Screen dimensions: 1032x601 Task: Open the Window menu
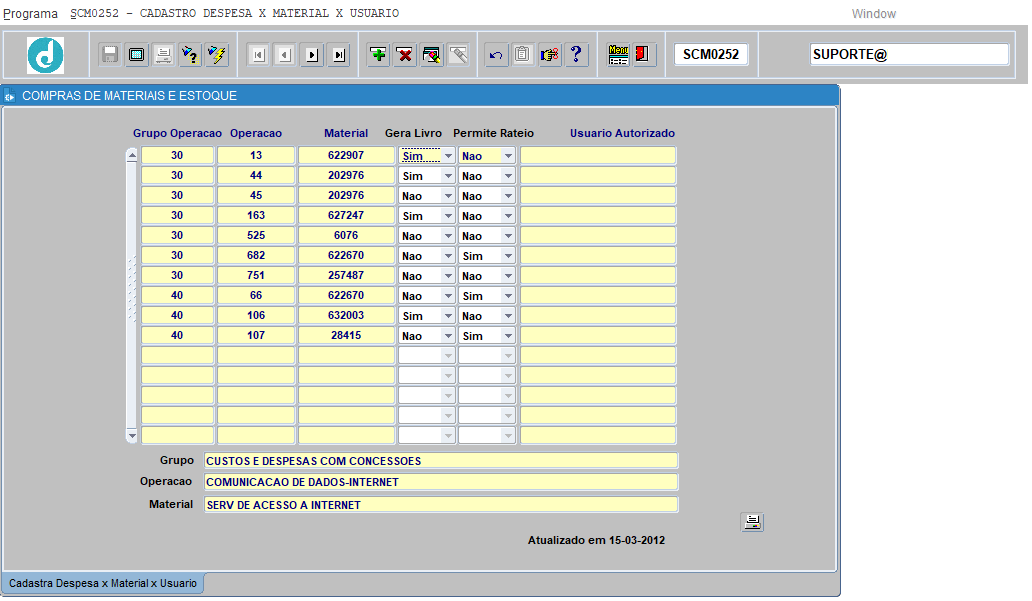coord(873,13)
